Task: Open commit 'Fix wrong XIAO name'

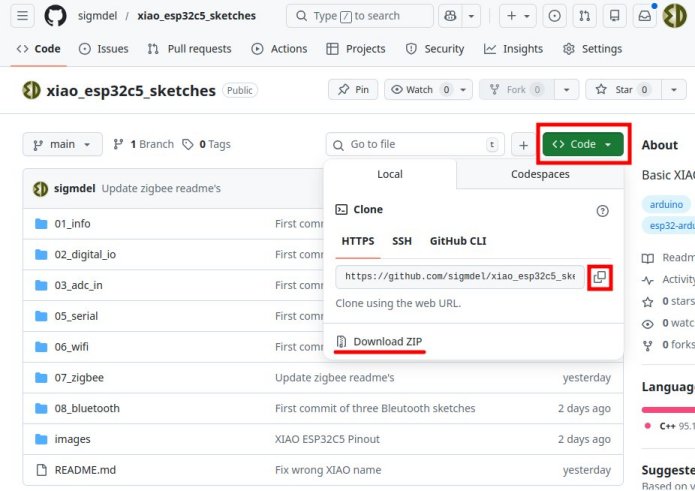Action: coord(328,470)
